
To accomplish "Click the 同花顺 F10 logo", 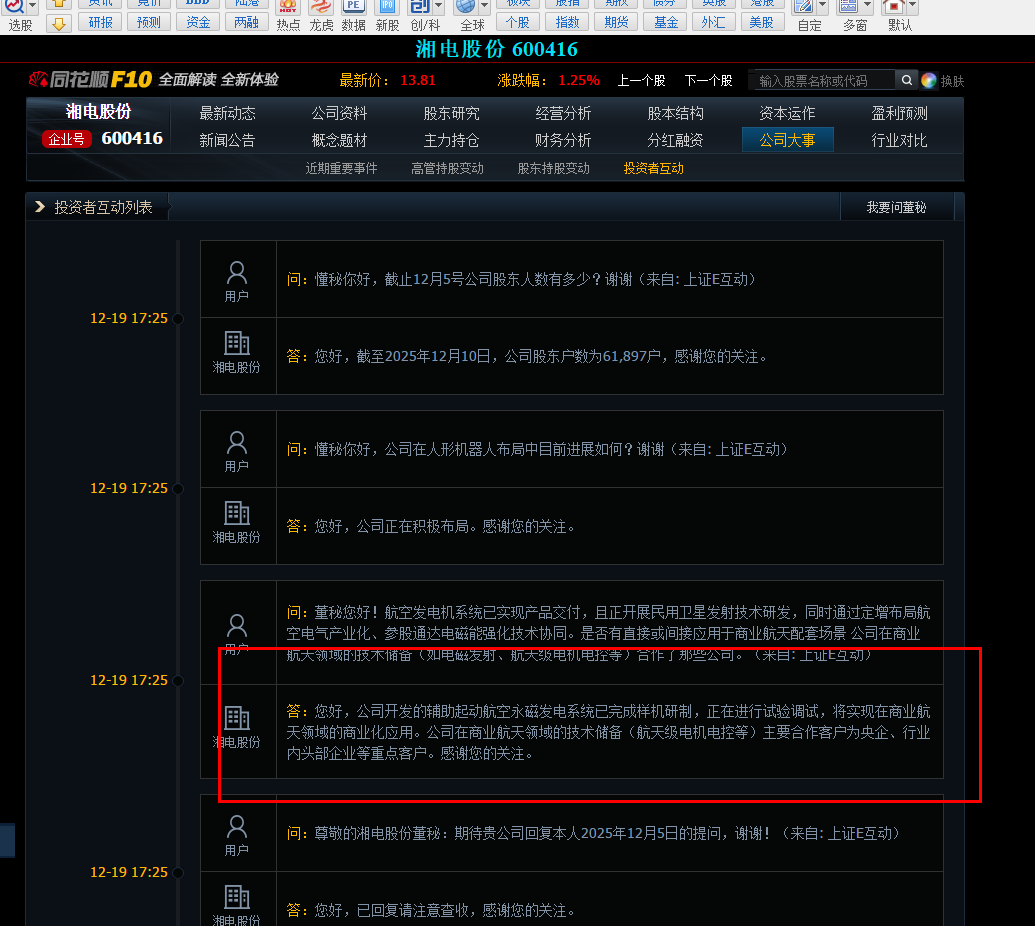I will 90,80.
